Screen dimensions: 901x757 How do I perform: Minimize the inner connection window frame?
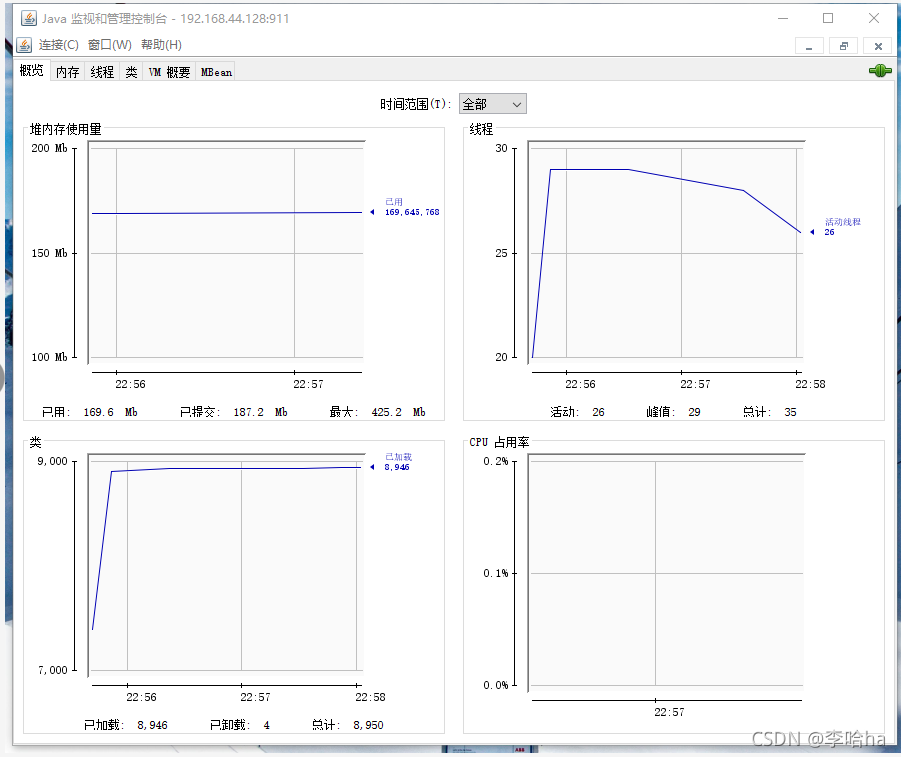click(x=809, y=46)
